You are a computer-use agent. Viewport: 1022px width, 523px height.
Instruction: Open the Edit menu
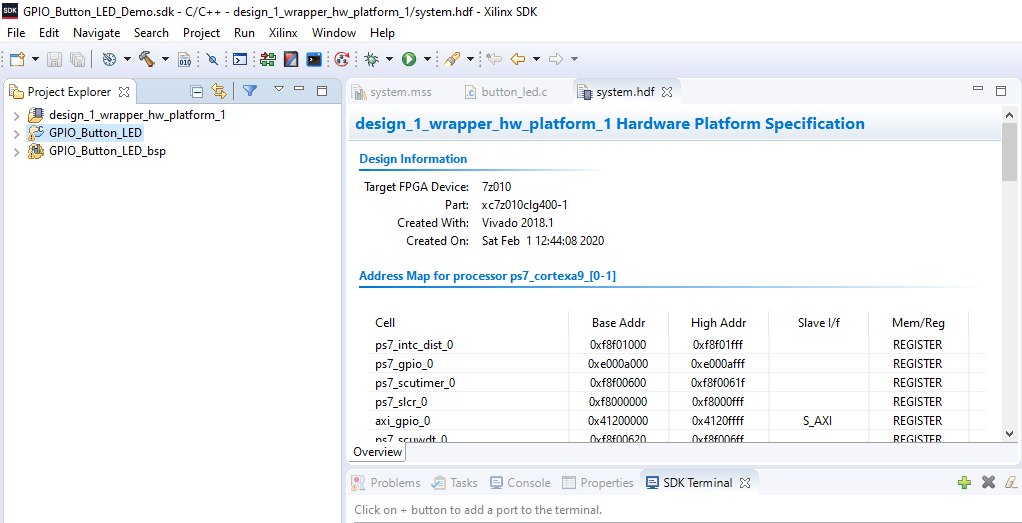click(49, 33)
